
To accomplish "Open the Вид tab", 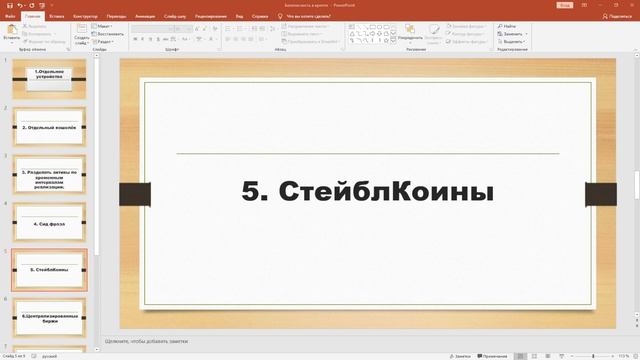I will pos(239,16).
